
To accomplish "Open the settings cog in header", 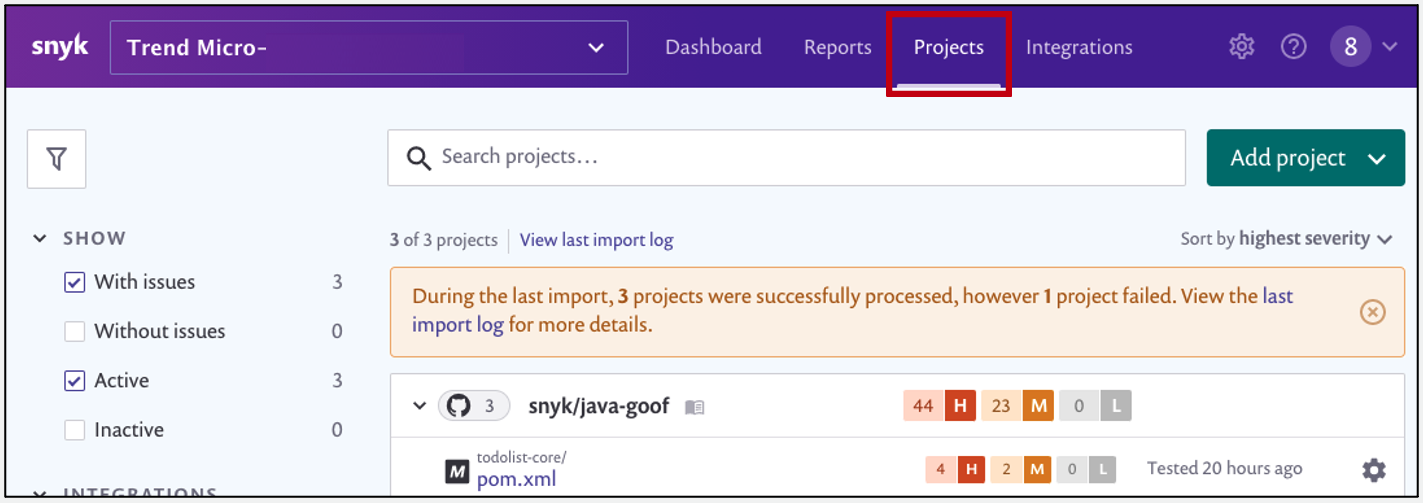I will coord(1241,46).
